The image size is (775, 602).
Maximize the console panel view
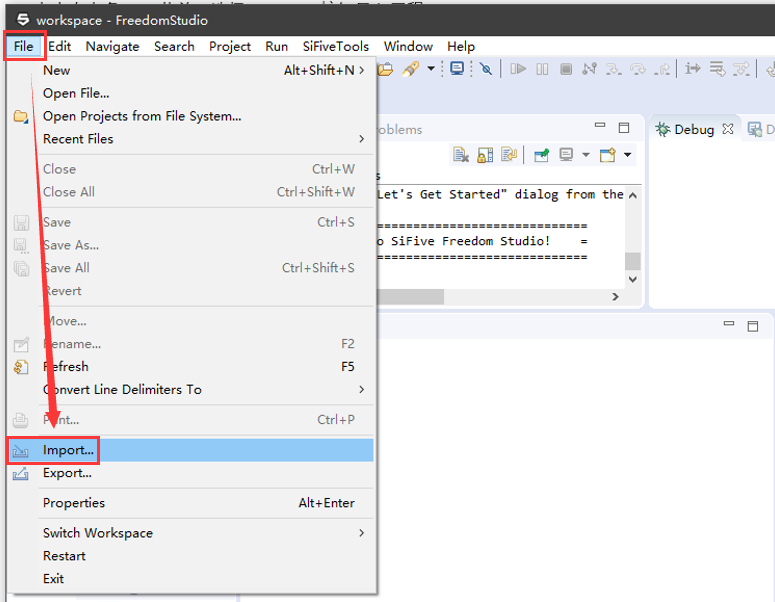pos(624,128)
